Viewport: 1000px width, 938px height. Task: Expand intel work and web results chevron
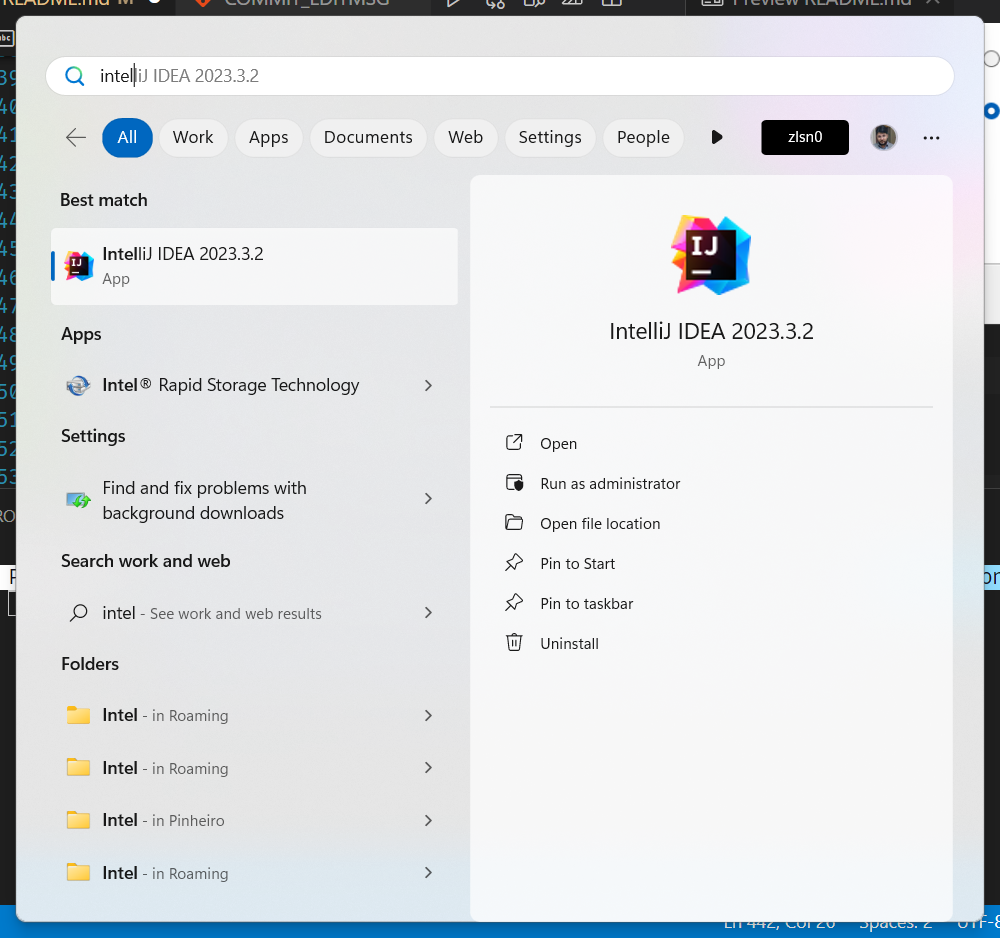429,613
